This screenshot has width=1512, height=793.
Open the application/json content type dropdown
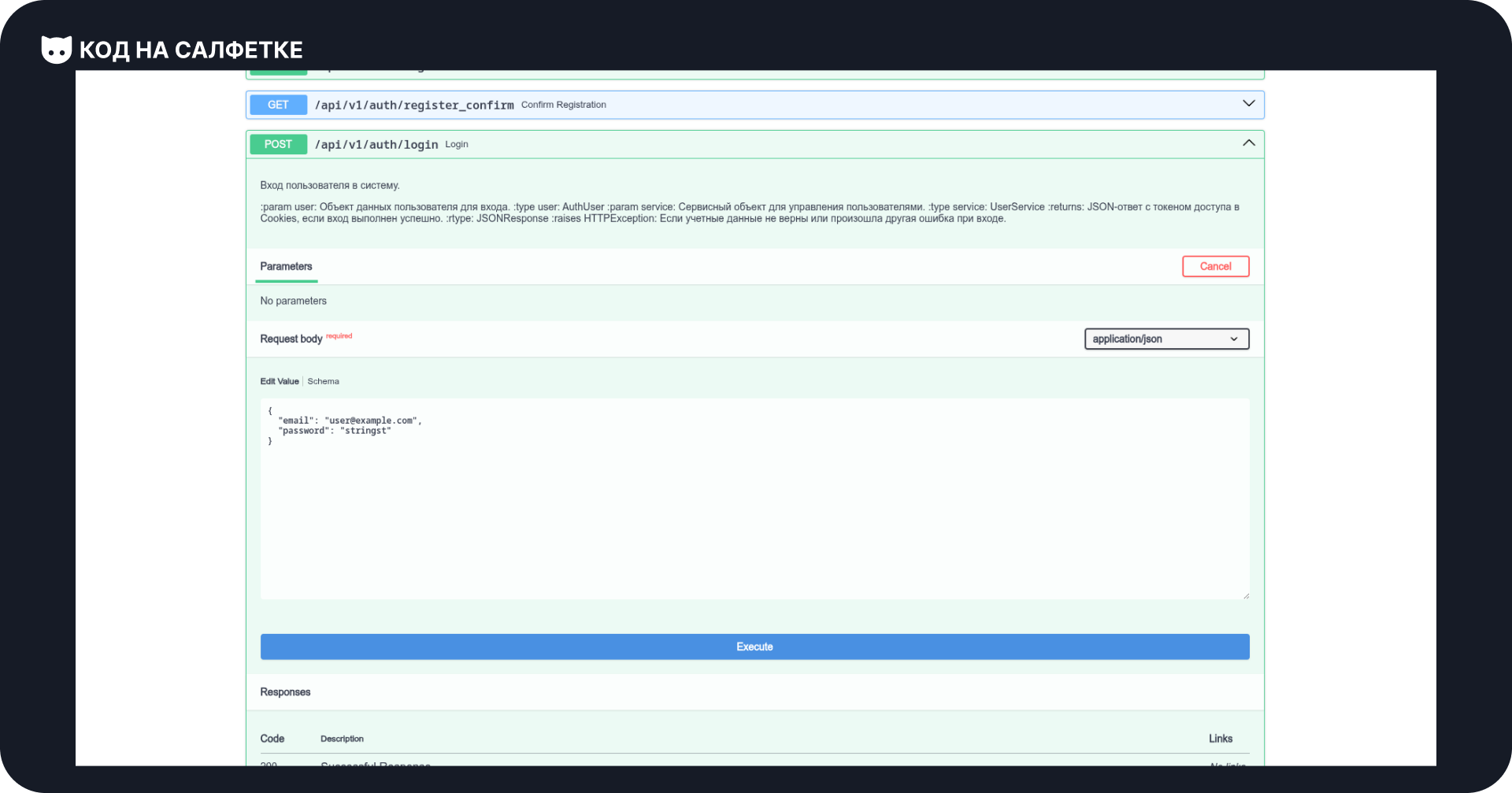[1166, 339]
